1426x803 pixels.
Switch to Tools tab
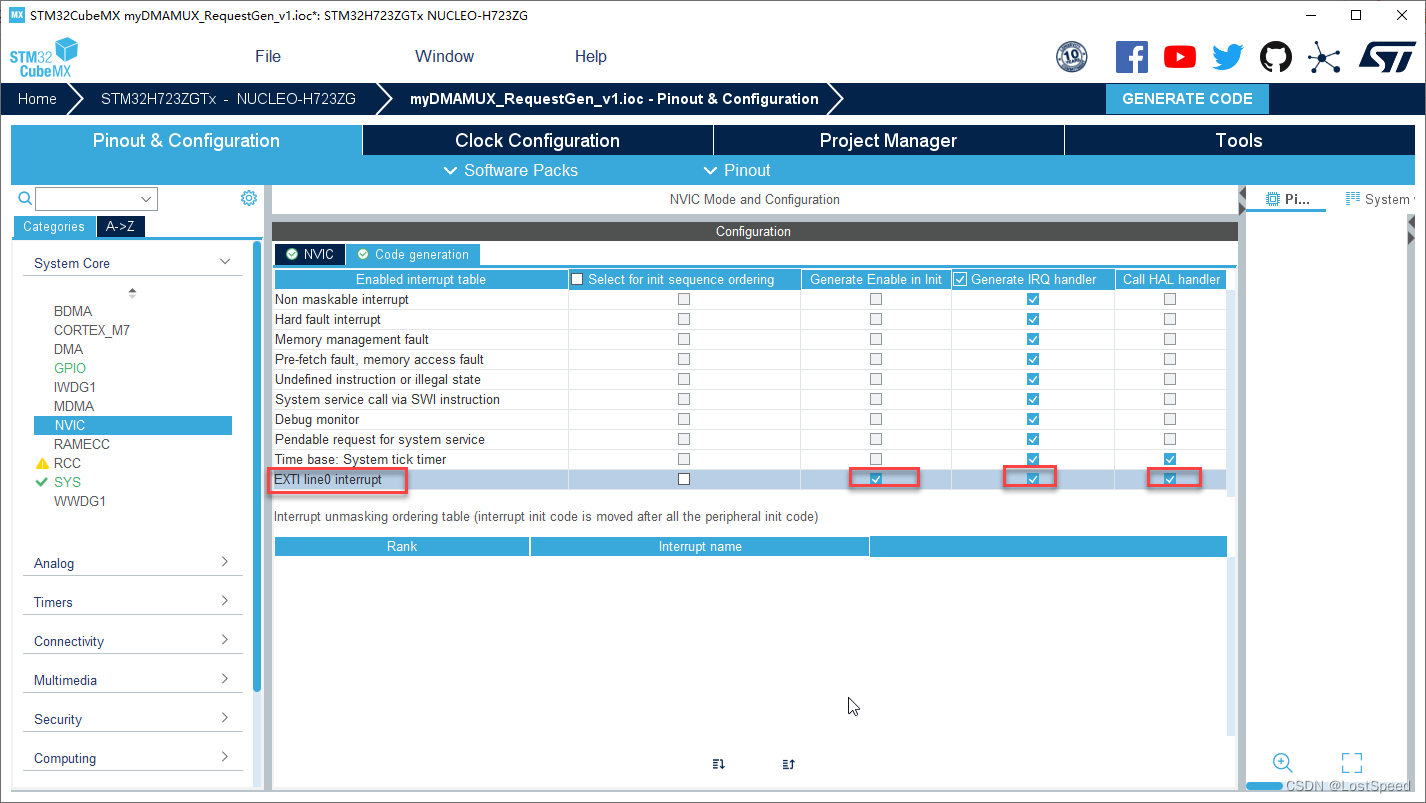pos(1239,140)
